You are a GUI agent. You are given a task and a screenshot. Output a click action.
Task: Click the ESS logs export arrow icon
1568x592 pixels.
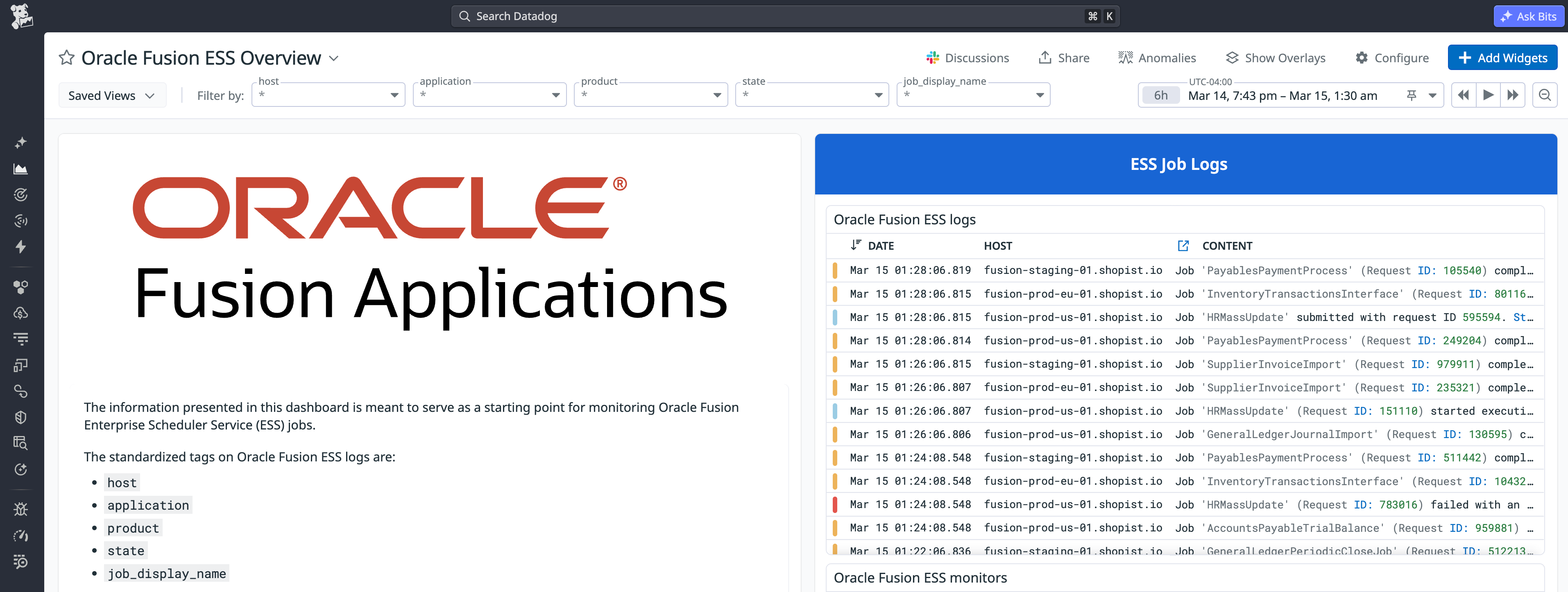pyautogui.click(x=1183, y=246)
